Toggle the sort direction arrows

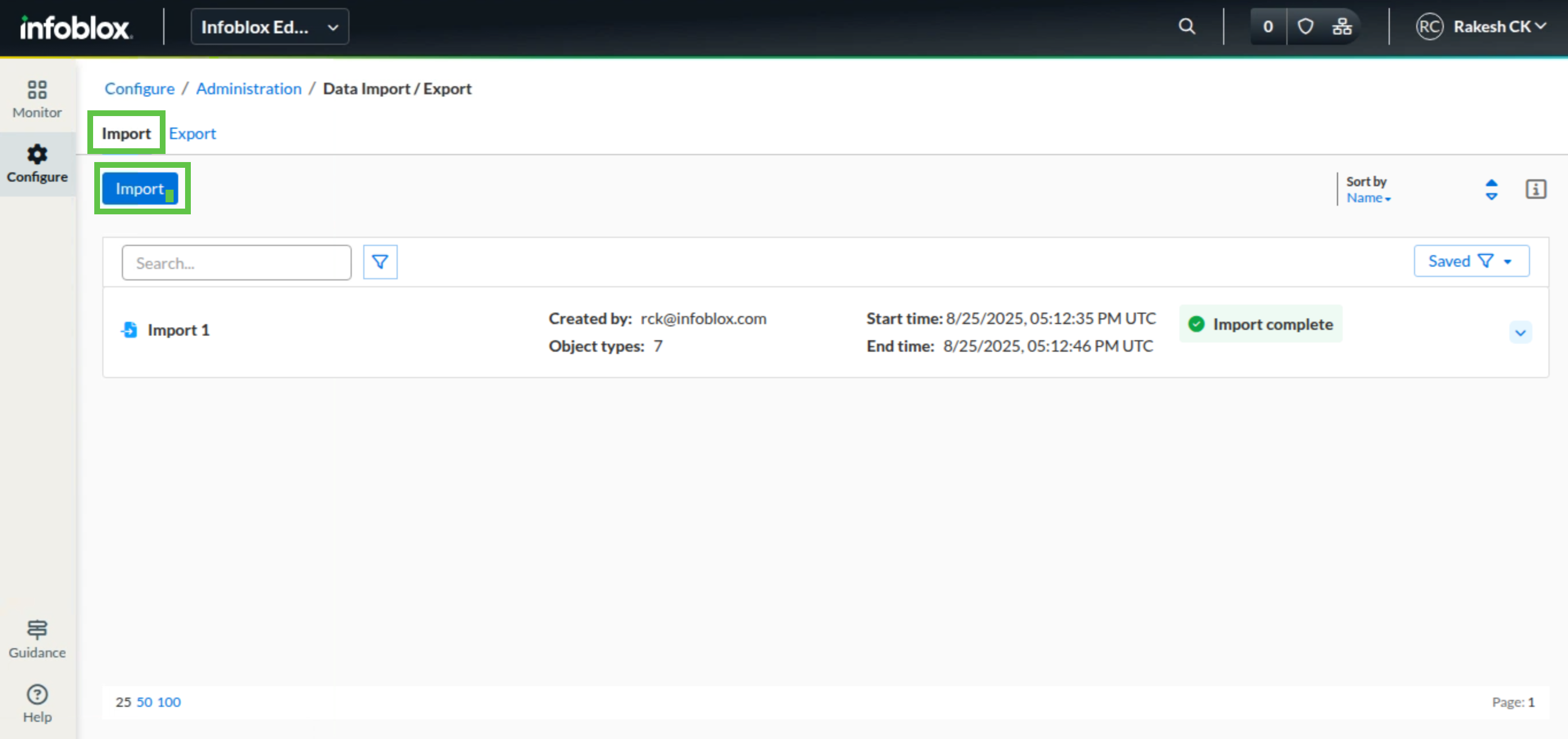point(1492,189)
